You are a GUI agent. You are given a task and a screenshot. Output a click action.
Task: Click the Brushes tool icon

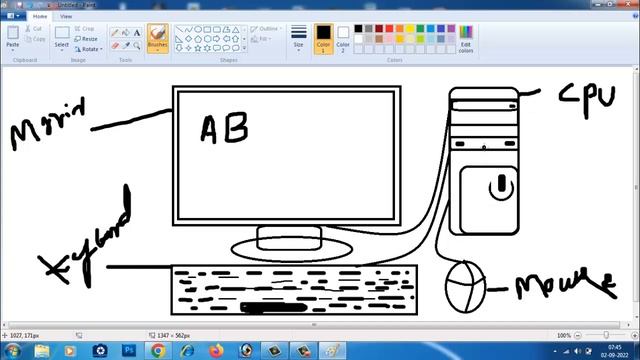pyautogui.click(x=158, y=33)
